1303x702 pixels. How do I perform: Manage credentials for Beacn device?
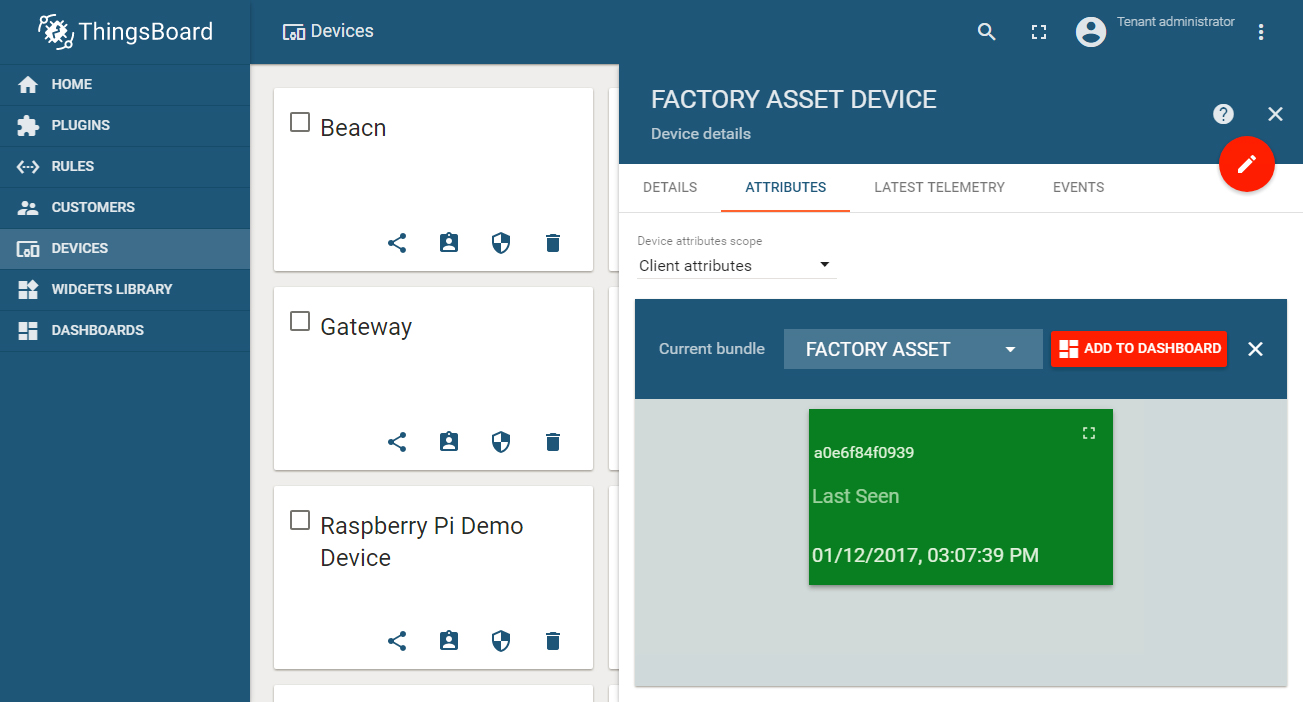tap(501, 243)
